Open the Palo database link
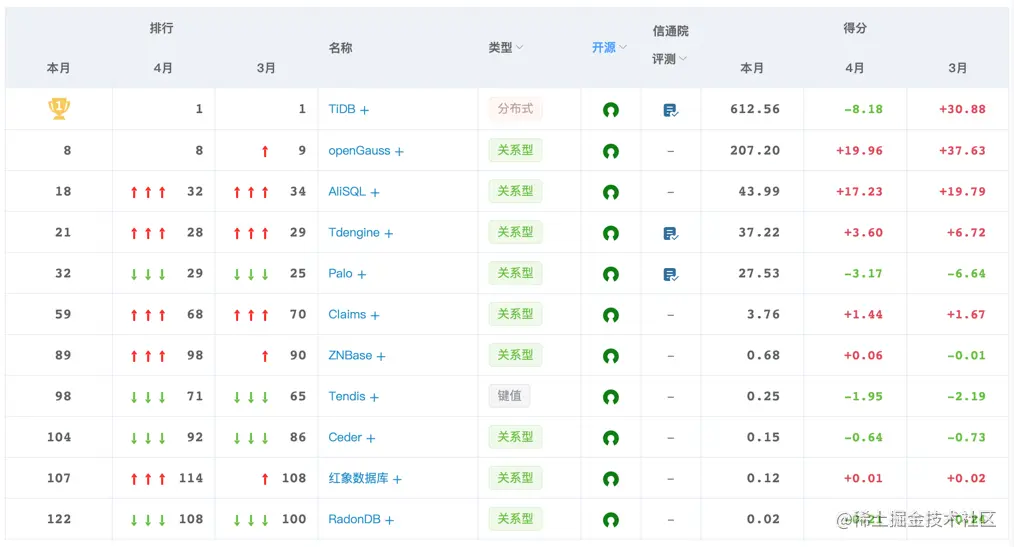 340,274
